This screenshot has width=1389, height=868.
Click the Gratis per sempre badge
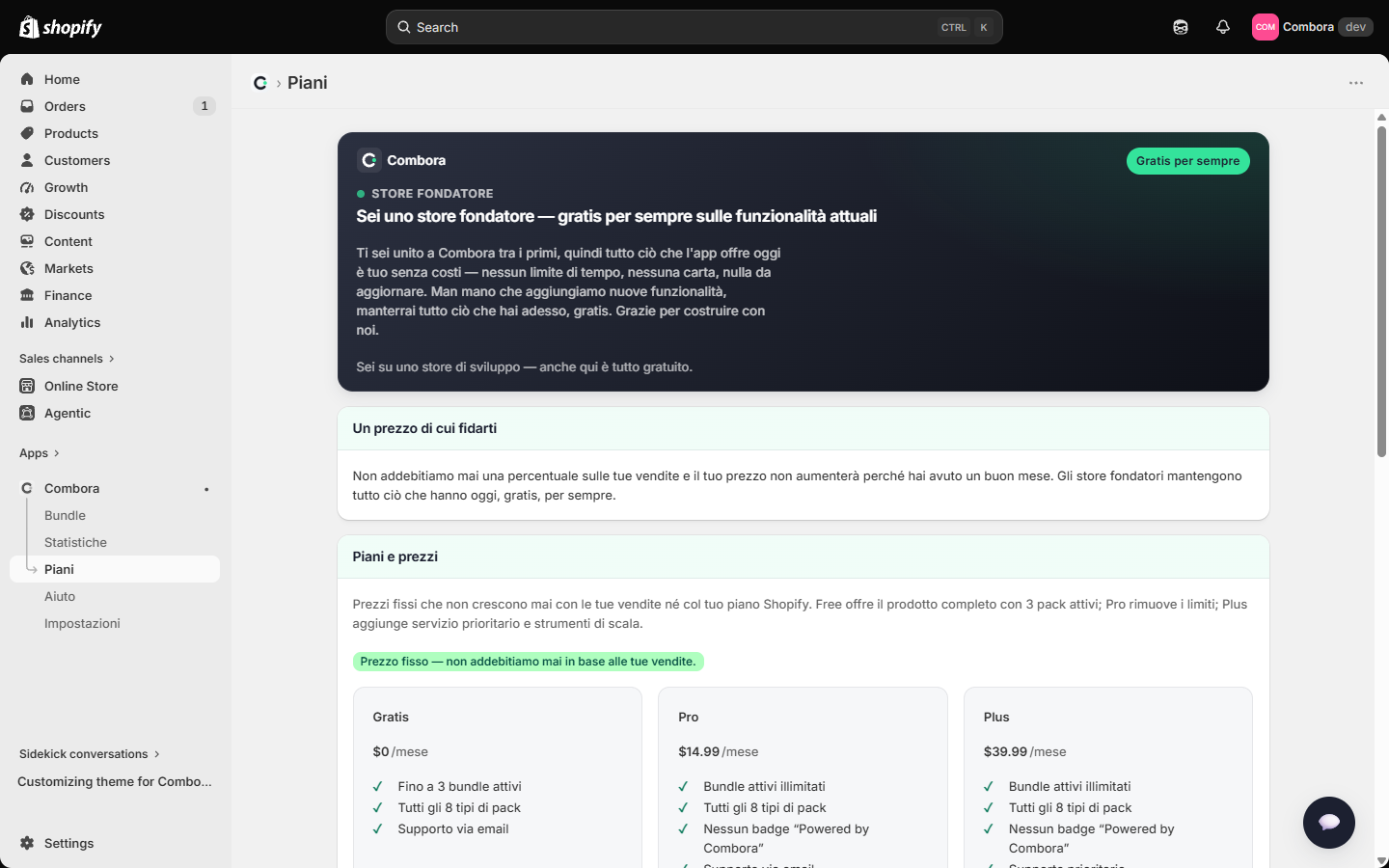[x=1188, y=161]
